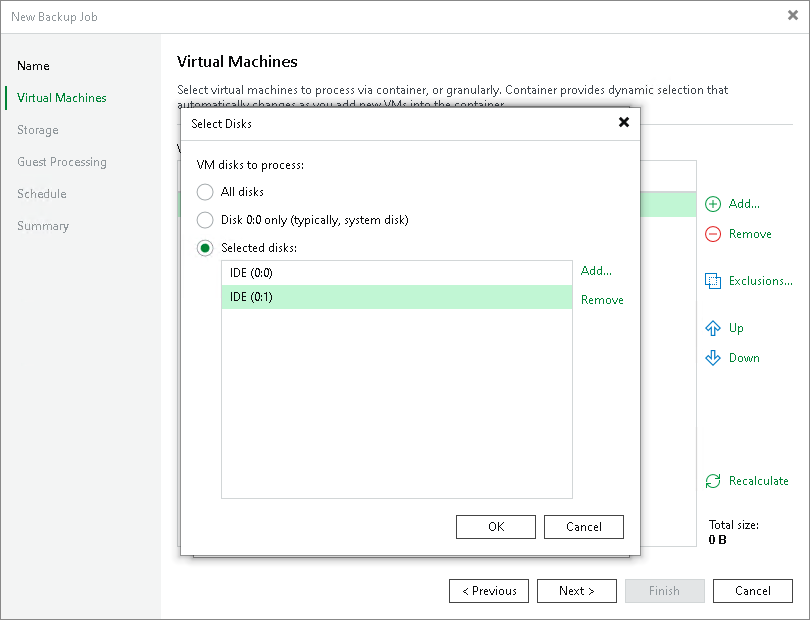Open the Summary wizard step
This screenshot has width=810, height=620.
pyautogui.click(x=43, y=226)
